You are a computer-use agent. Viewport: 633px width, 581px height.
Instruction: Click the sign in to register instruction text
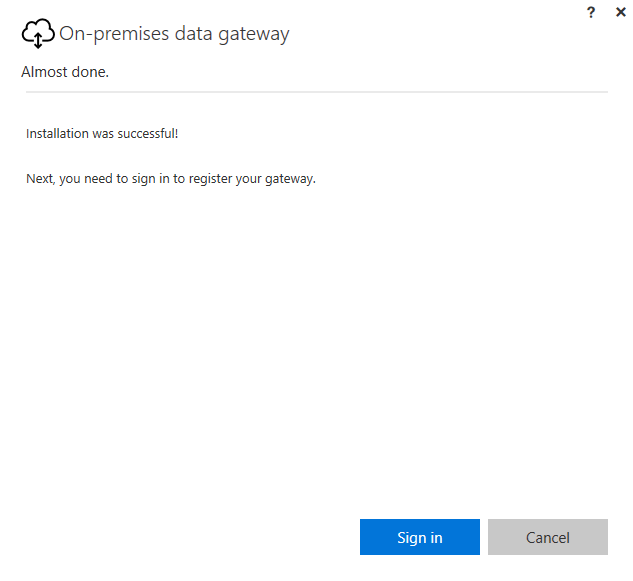(171, 178)
